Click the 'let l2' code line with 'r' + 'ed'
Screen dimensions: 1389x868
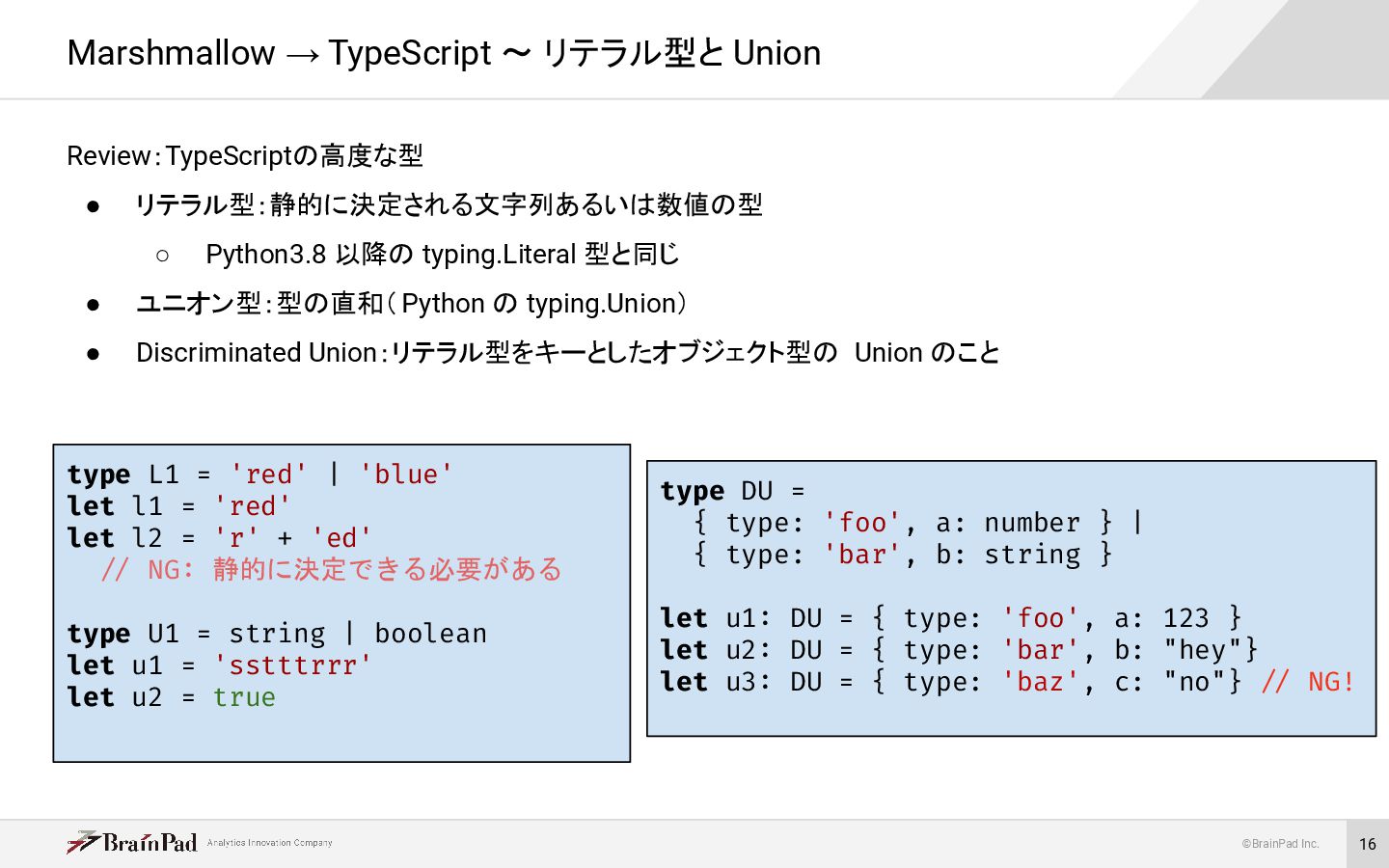(x=219, y=538)
